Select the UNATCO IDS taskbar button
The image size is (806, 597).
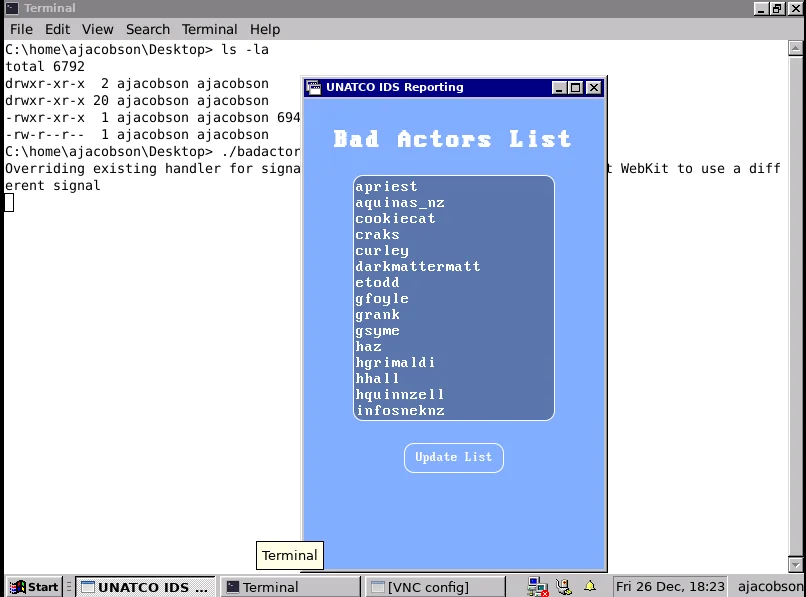(x=144, y=587)
